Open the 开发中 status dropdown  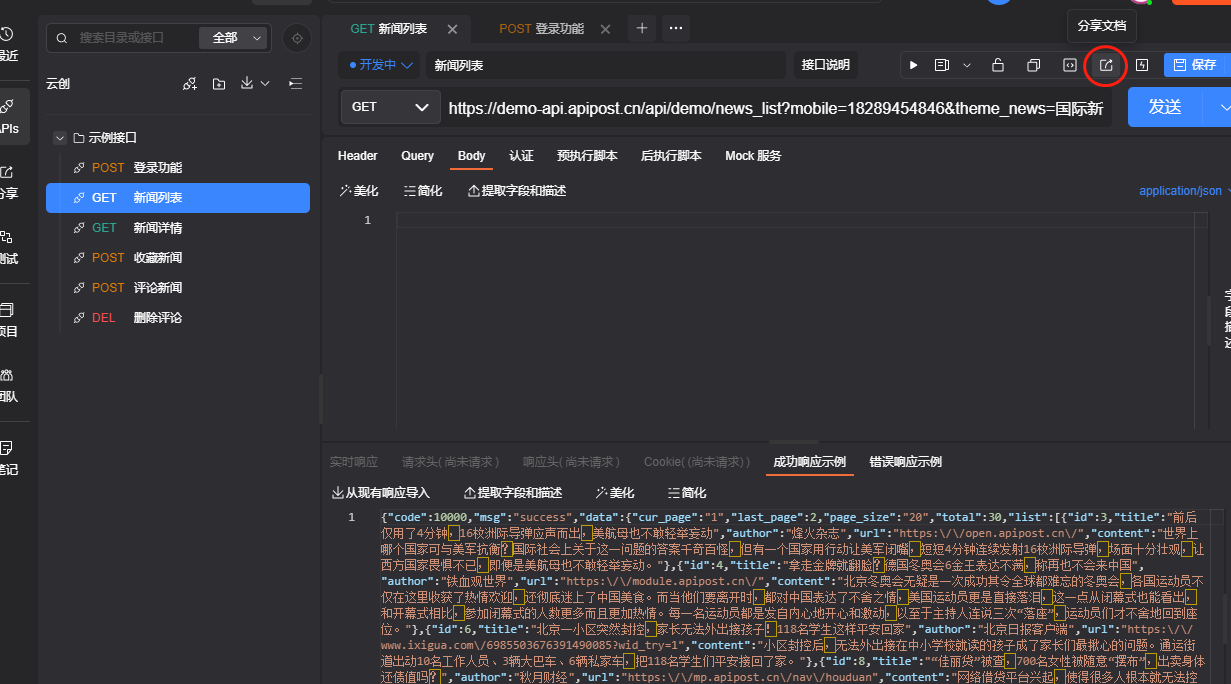[x=378, y=63]
